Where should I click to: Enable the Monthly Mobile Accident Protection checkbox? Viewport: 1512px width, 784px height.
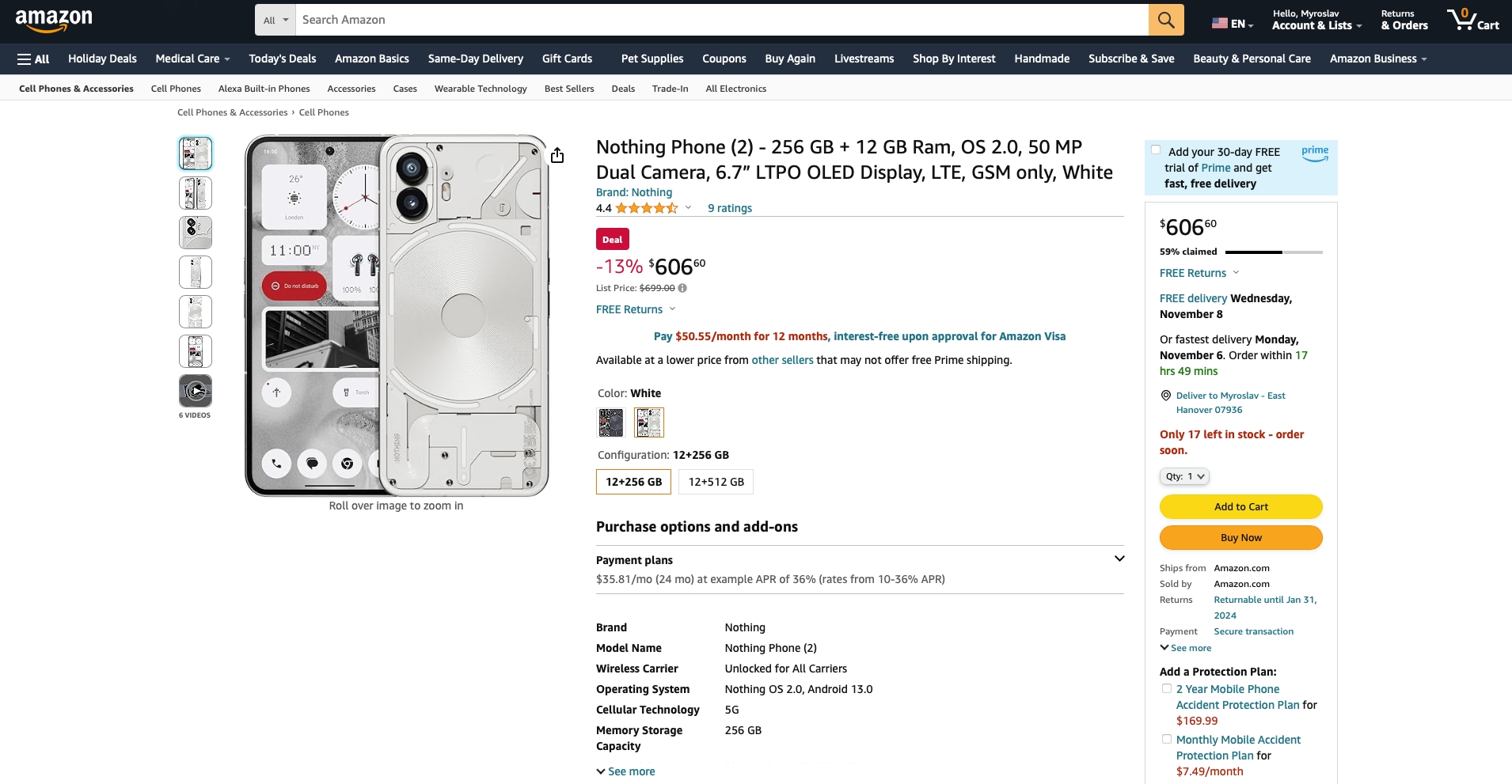(x=1167, y=739)
